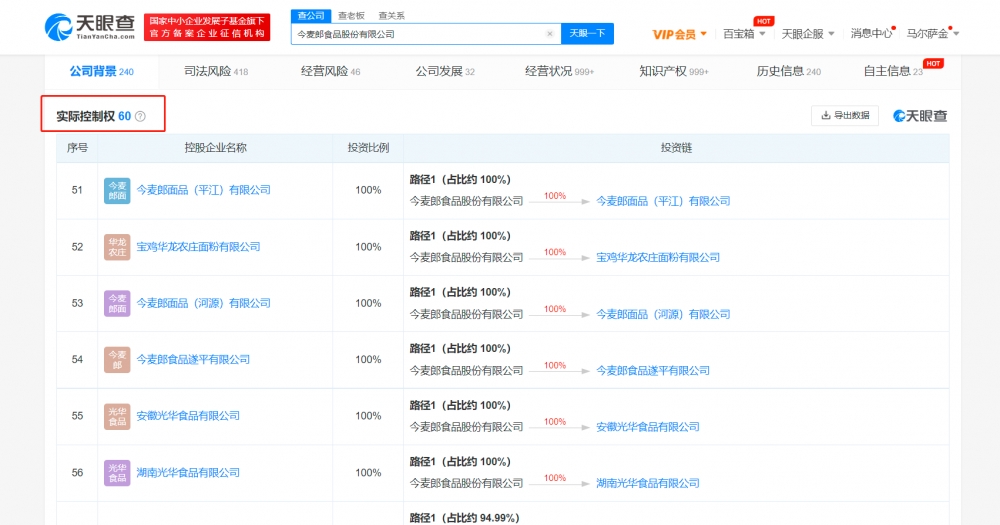Click logo icon for 今麦郎食品遂平有限公司
1000x525 pixels.
(x=117, y=360)
